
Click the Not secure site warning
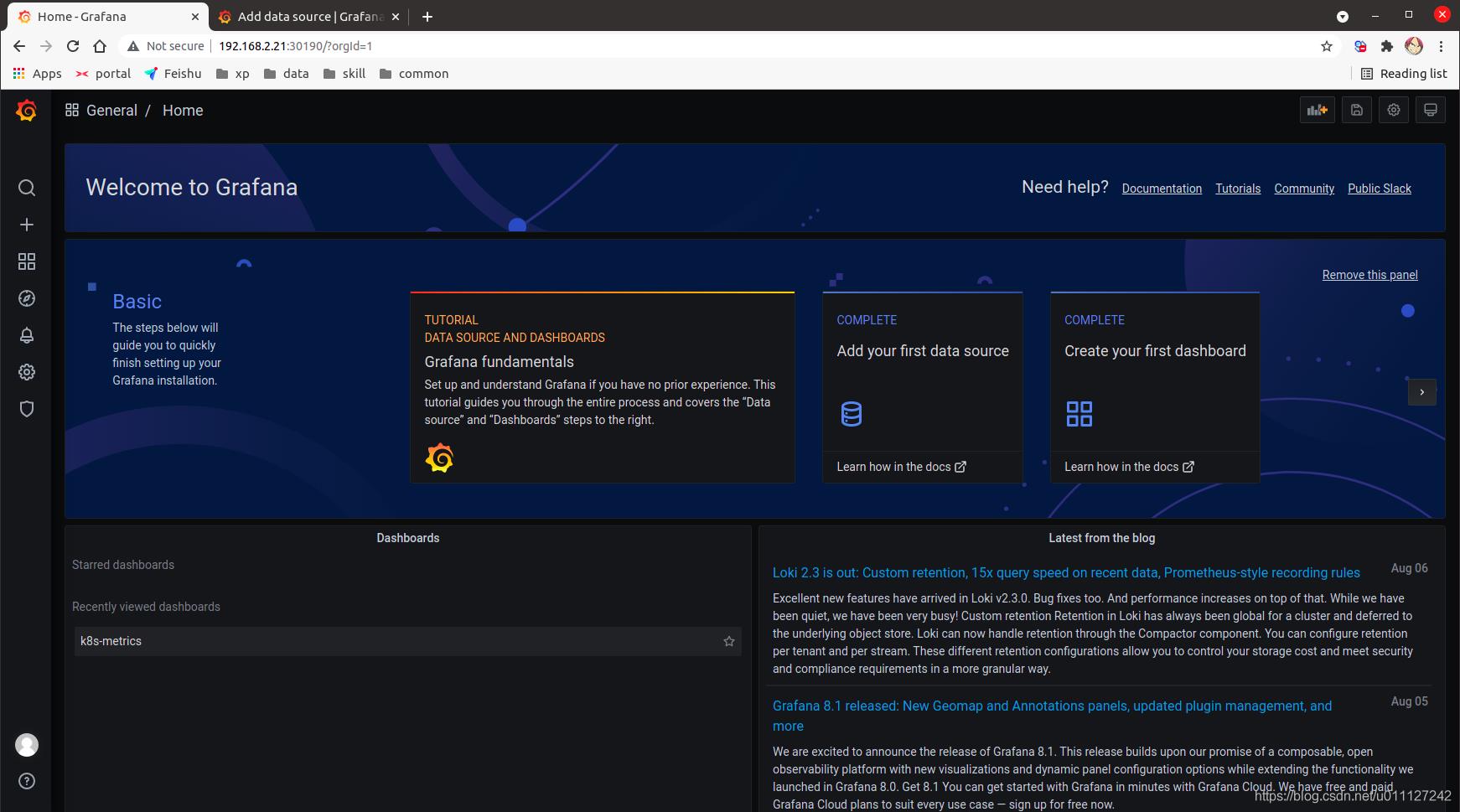[x=166, y=46]
